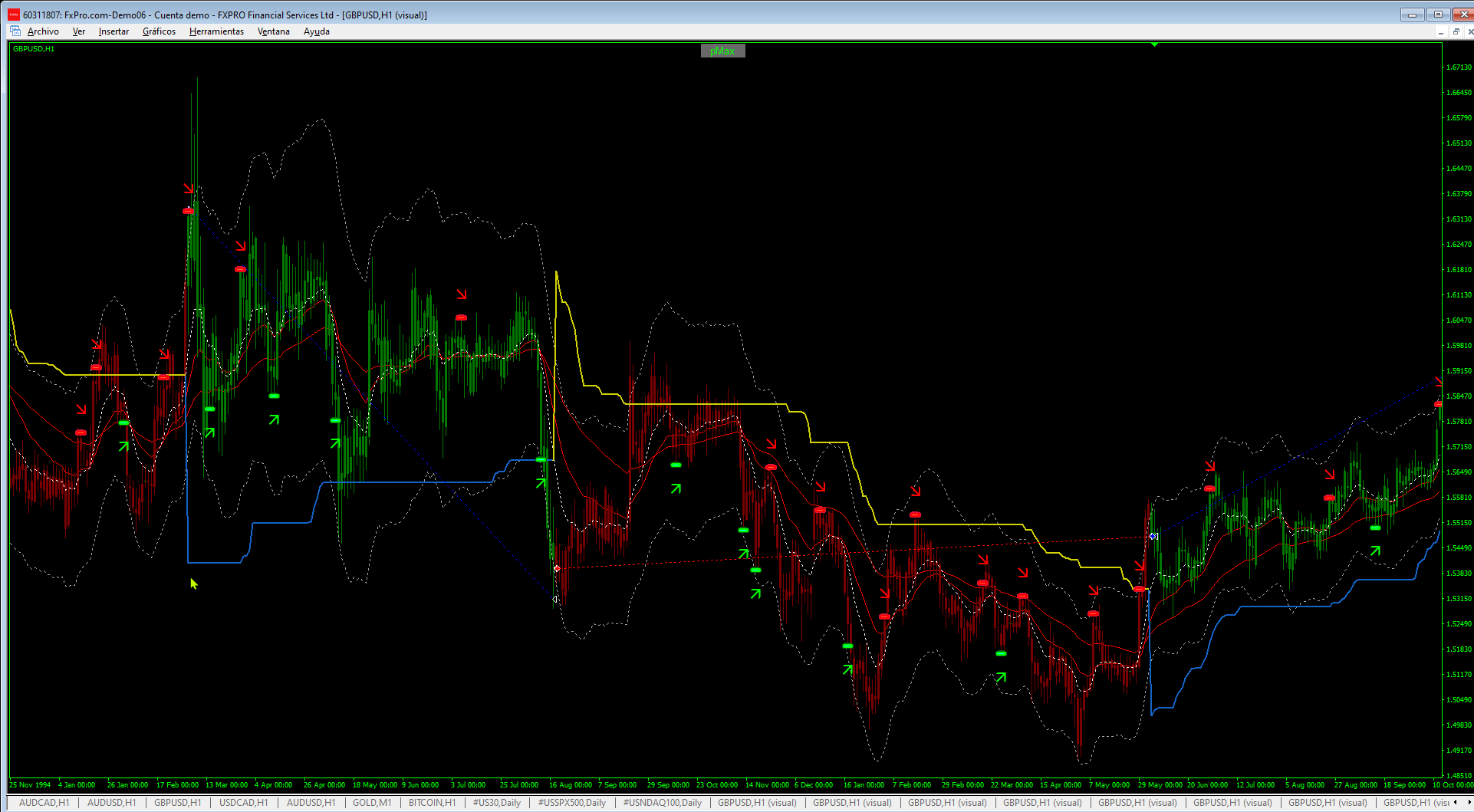Click the chart document icon in the menu bar
Screen dimensions: 1474x812
[15, 31]
